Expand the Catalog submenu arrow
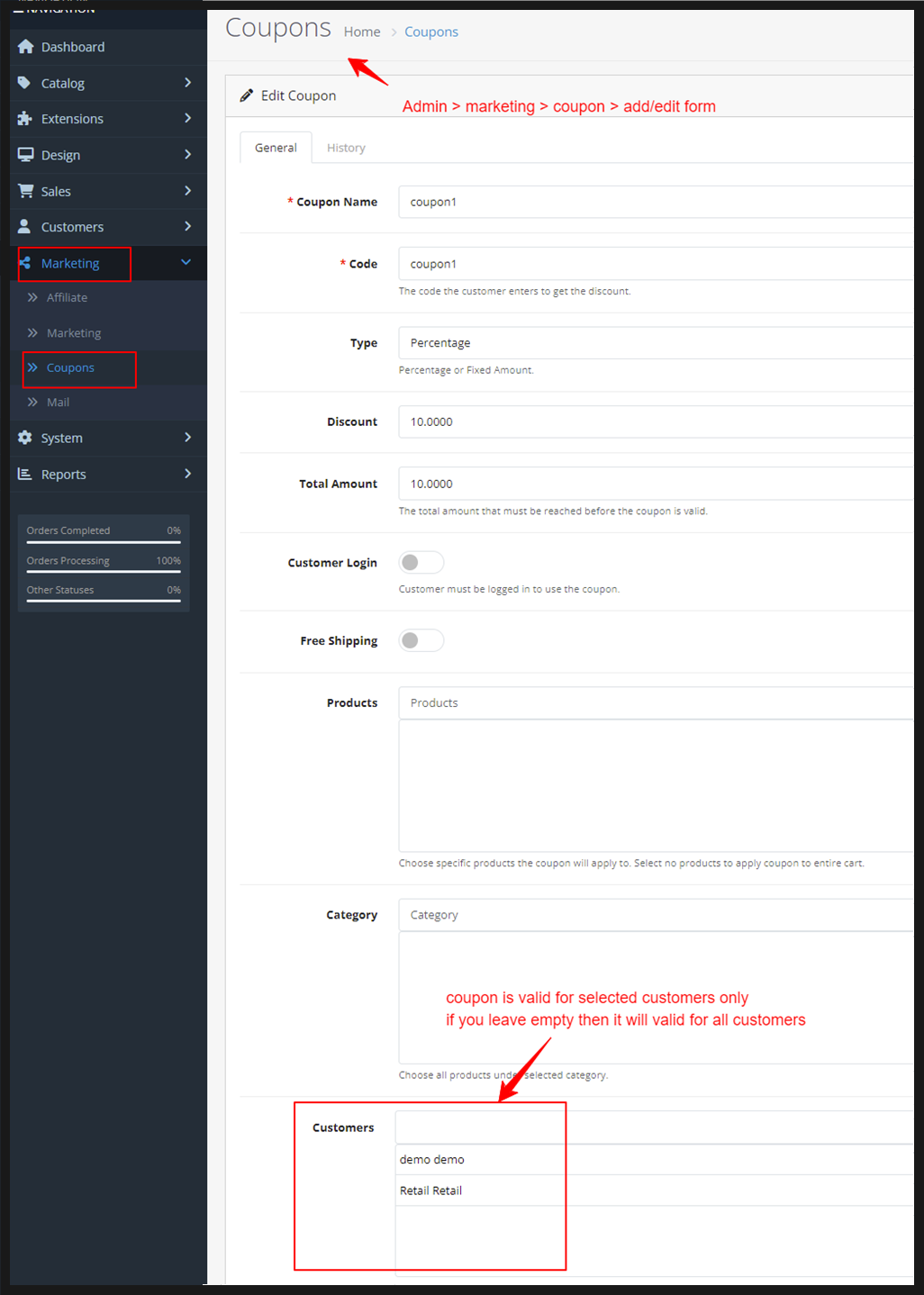This screenshot has height=1295, width=924. point(187,83)
